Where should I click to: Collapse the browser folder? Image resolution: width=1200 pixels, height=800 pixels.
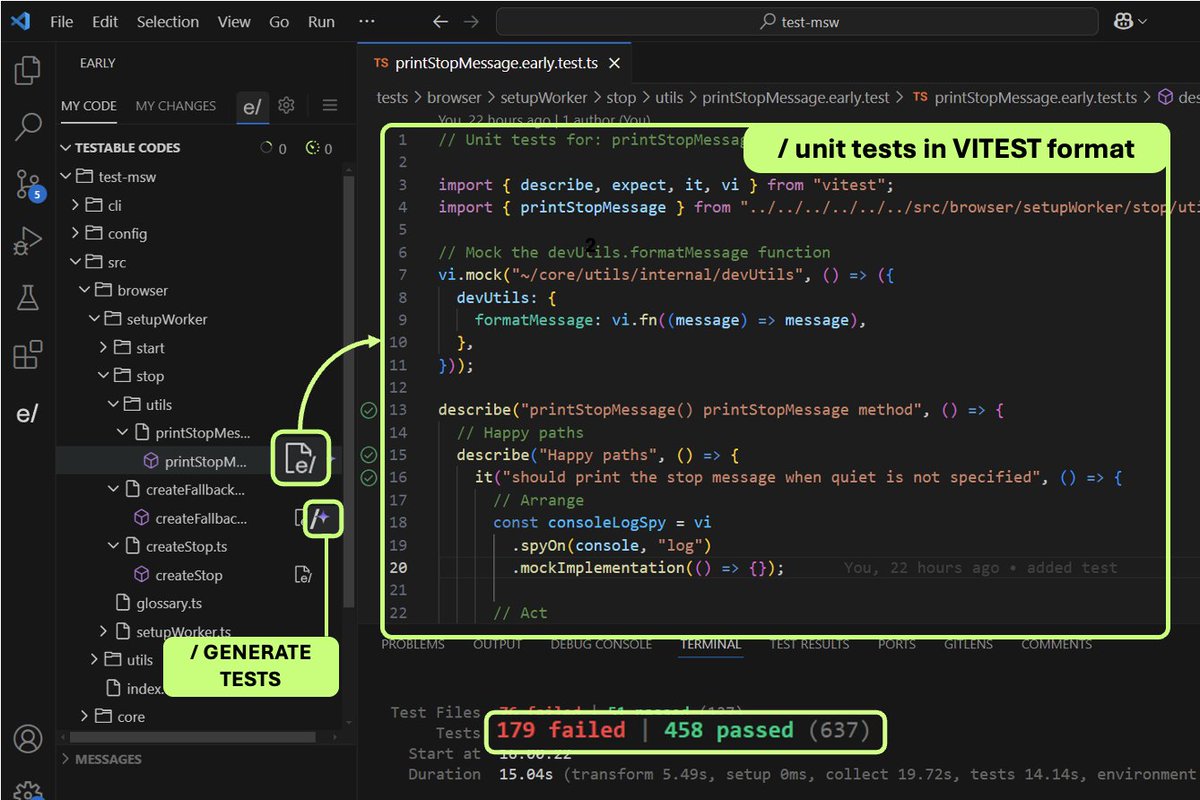click(85, 290)
